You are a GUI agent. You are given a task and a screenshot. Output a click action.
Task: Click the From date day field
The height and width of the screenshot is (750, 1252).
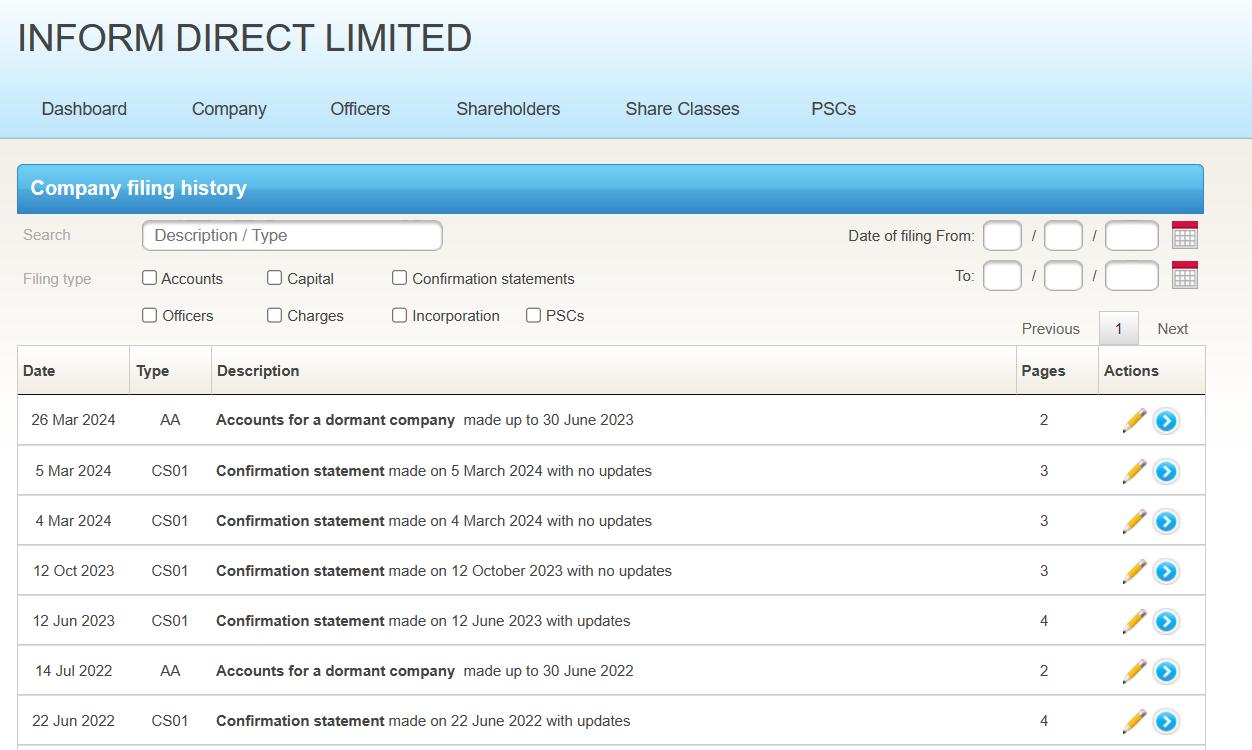click(1002, 236)
